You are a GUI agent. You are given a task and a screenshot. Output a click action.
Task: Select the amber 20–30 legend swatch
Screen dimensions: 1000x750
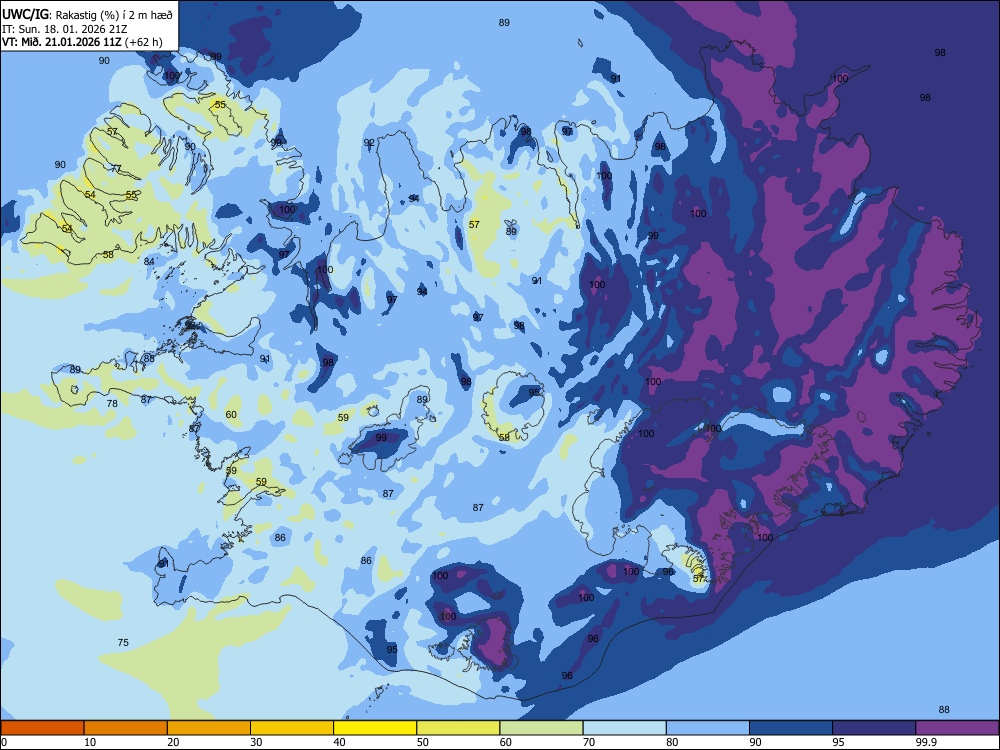[209, 728]
